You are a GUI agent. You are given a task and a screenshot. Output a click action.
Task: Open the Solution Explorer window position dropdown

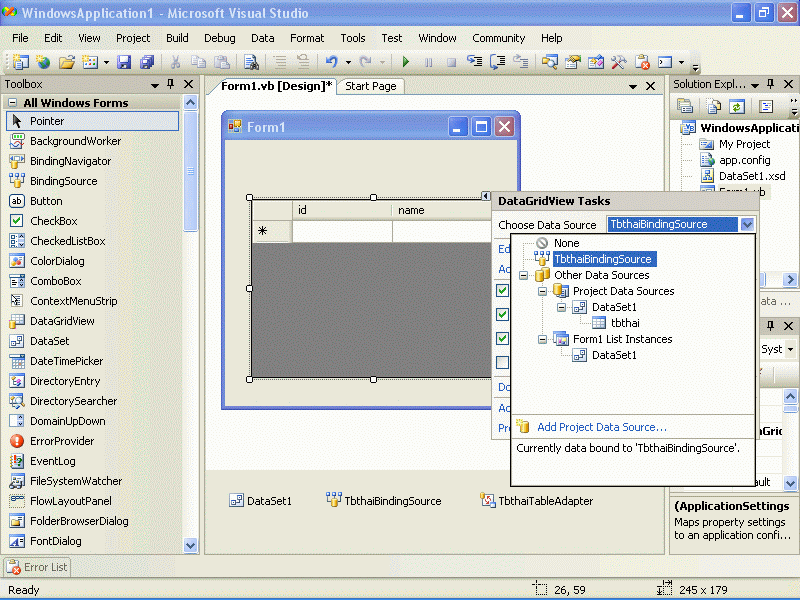755,85
